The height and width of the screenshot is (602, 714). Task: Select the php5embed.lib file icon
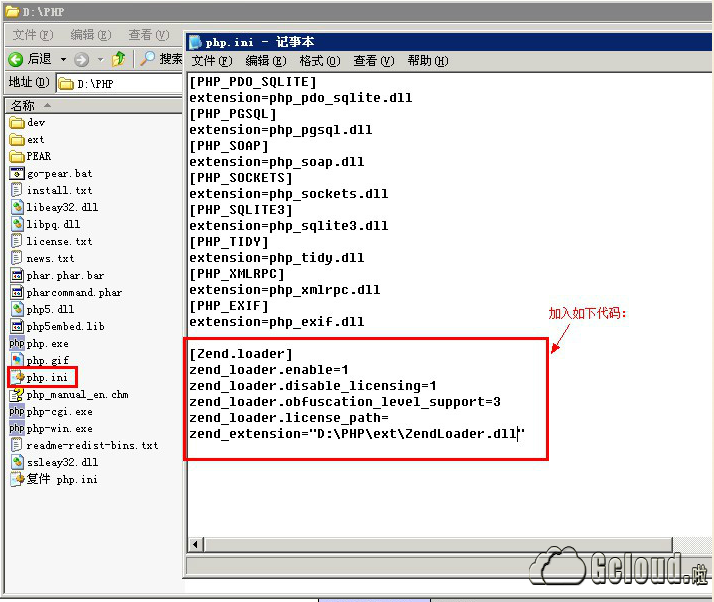point(17,326)
